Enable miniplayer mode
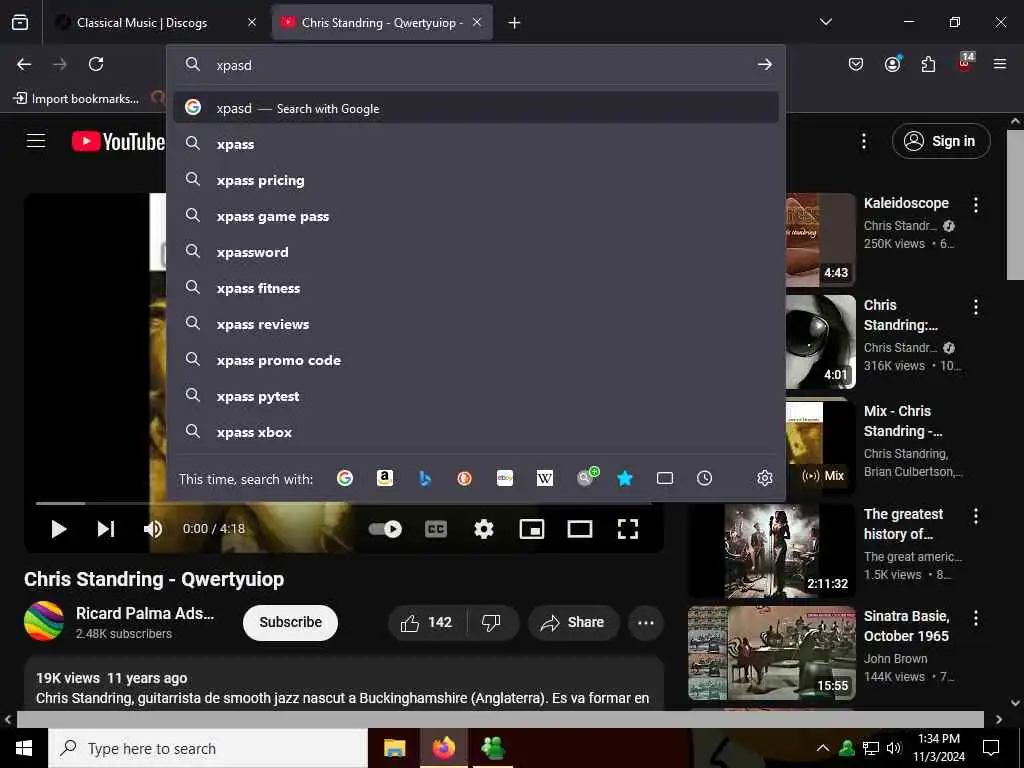1024x768 pixels. (x=532, y=529)
